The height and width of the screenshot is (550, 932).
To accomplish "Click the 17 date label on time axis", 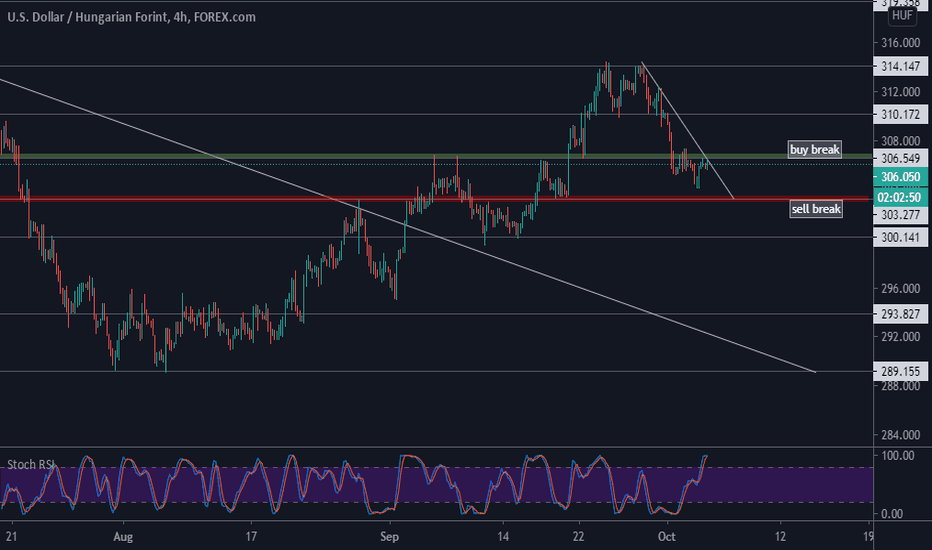I will click(251, 537).
